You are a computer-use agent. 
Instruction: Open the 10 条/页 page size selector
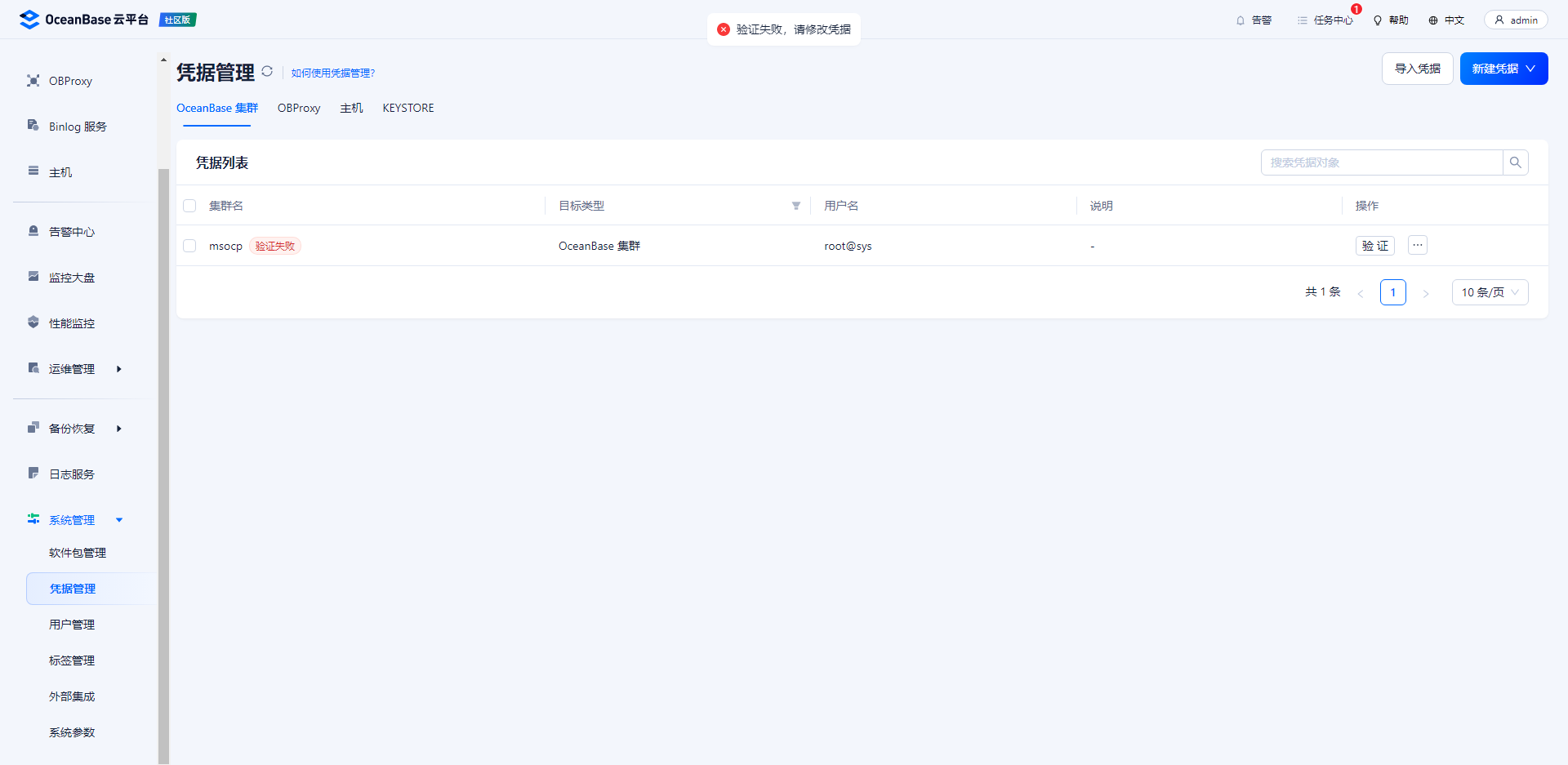[x=1490, y=292]
